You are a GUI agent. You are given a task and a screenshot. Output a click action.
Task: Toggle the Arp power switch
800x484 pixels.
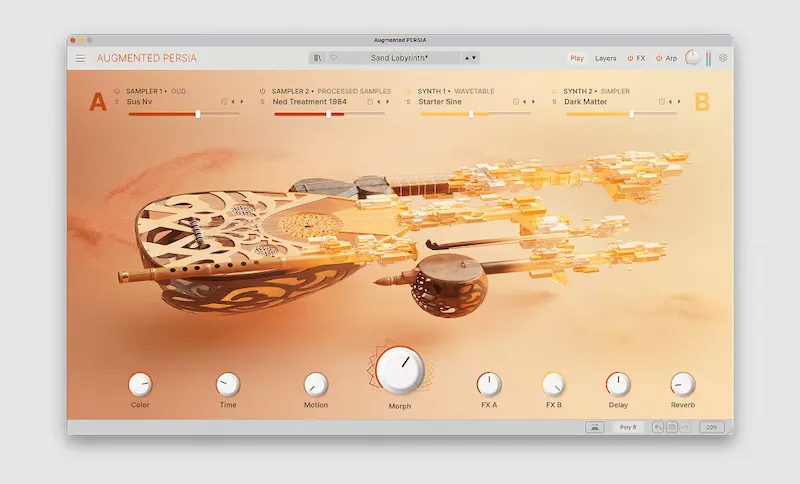(x=660, y=58)
